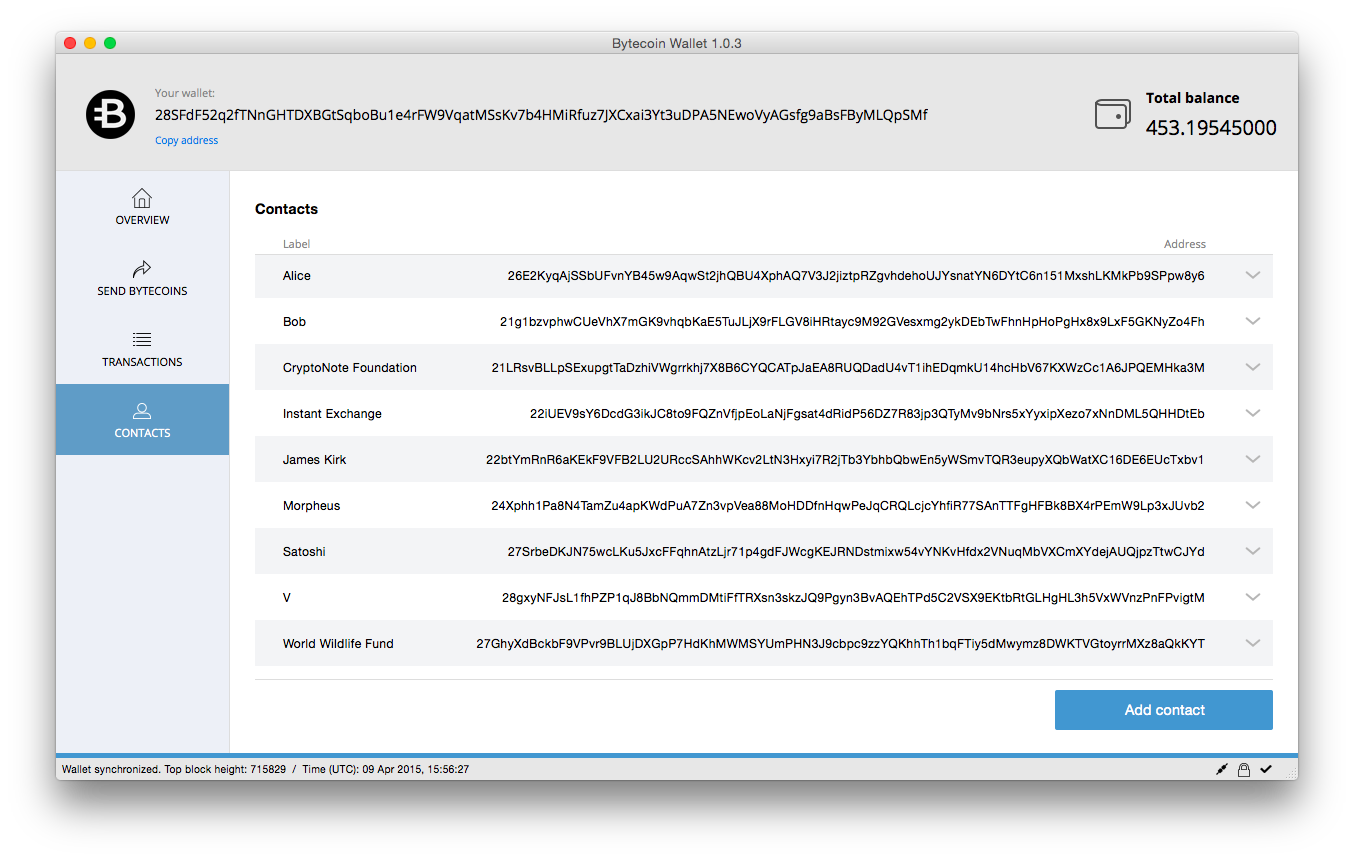The image size is (1354, 860).
Task: Click the address starting 27SrbeDKJN
Action: point(856,552)
